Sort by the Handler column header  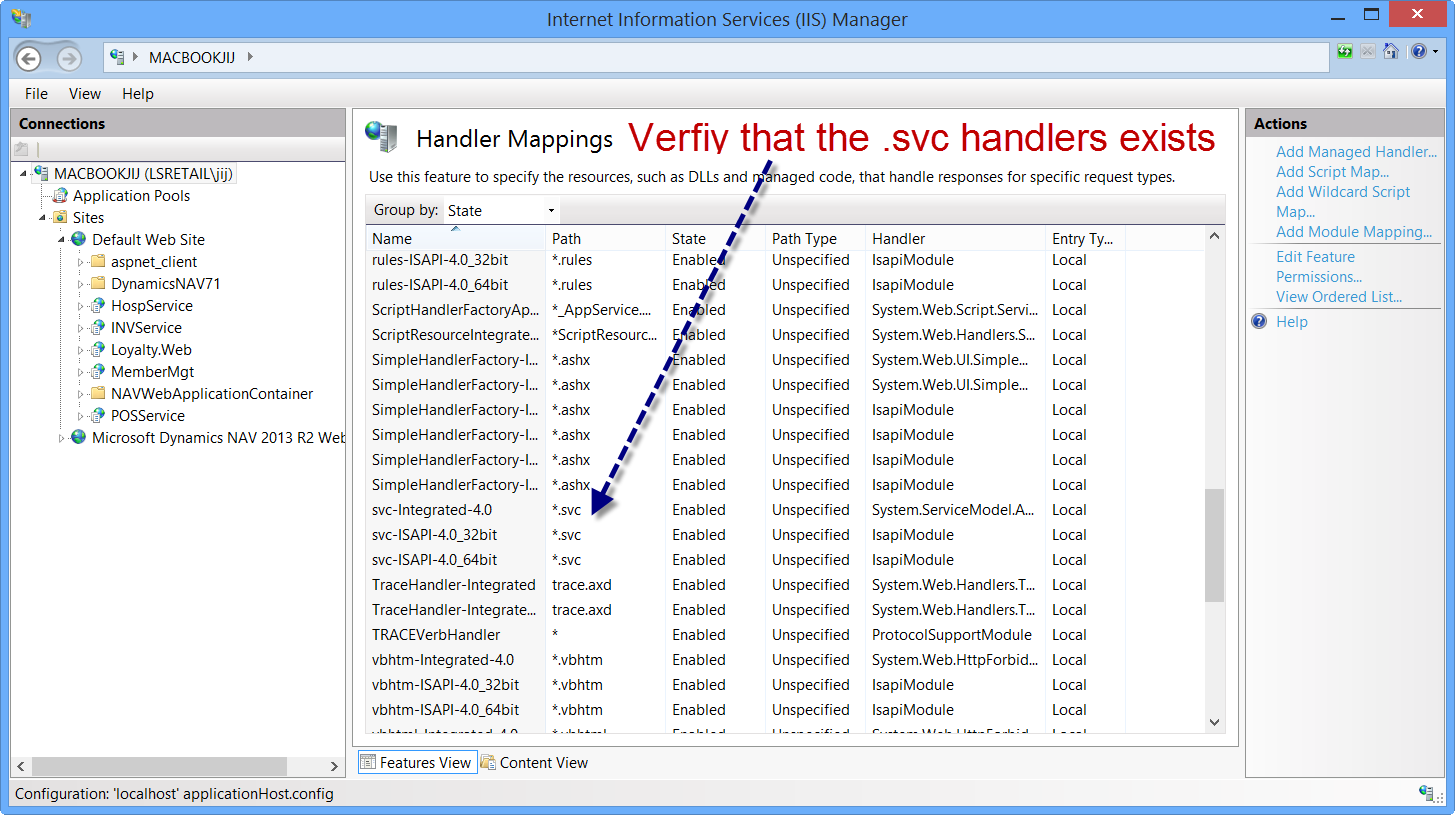point(955,239)
